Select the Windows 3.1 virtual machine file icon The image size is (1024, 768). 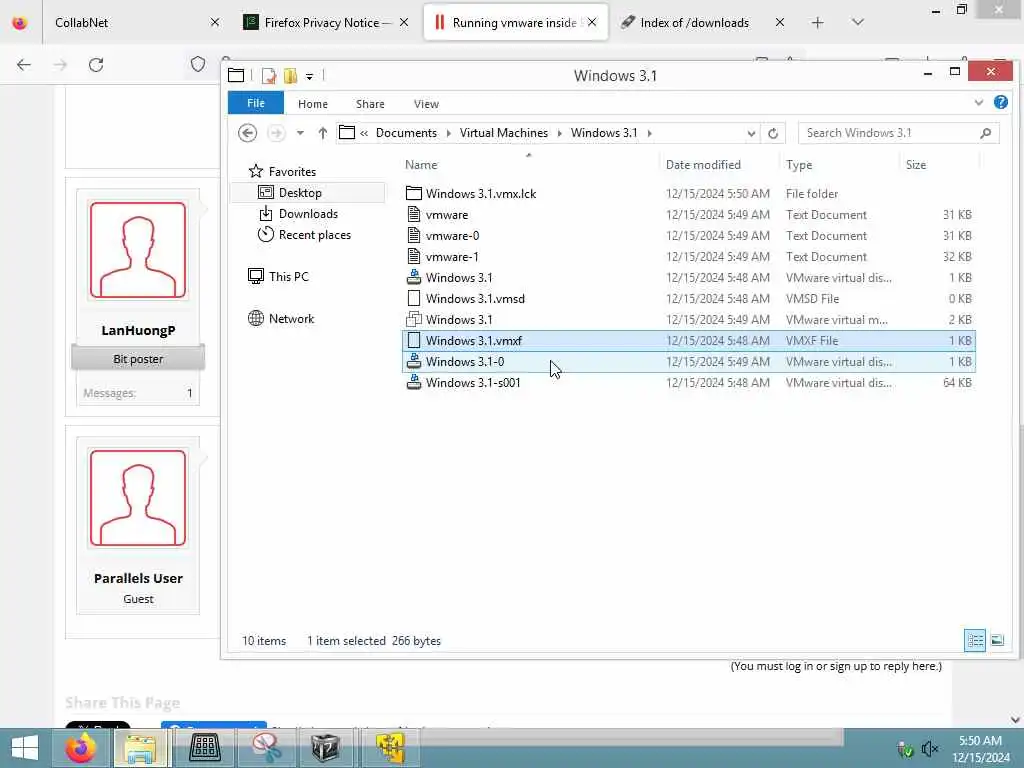click(413, 319)
